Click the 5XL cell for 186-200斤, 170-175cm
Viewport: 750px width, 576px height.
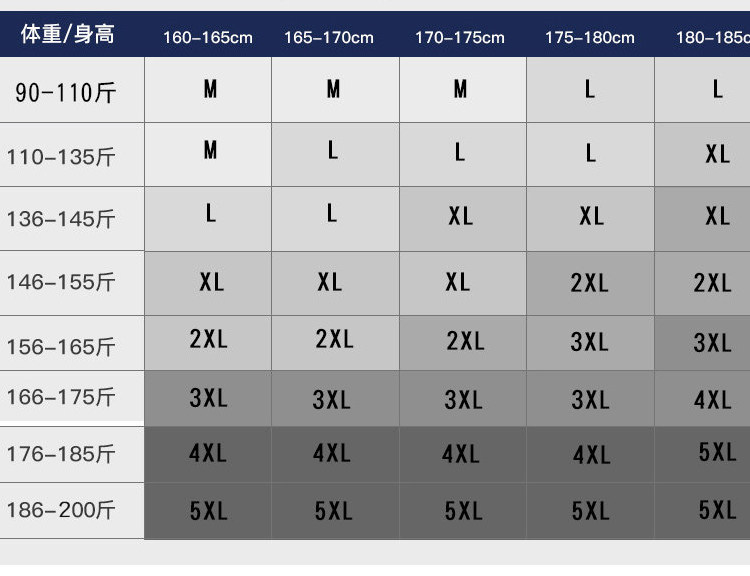click(463, 511)
